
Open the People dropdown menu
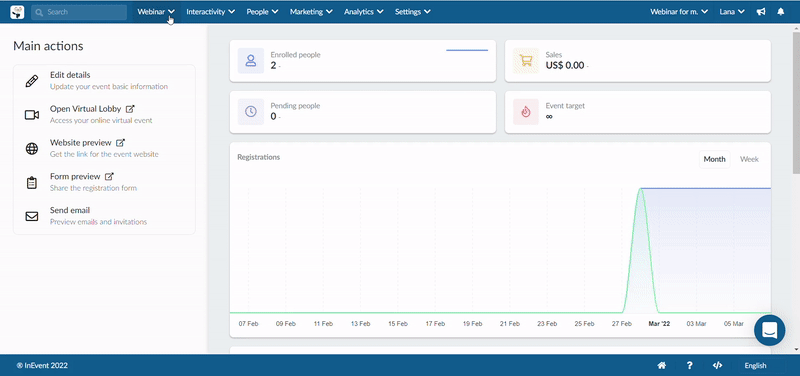click(x=262, y=12)
